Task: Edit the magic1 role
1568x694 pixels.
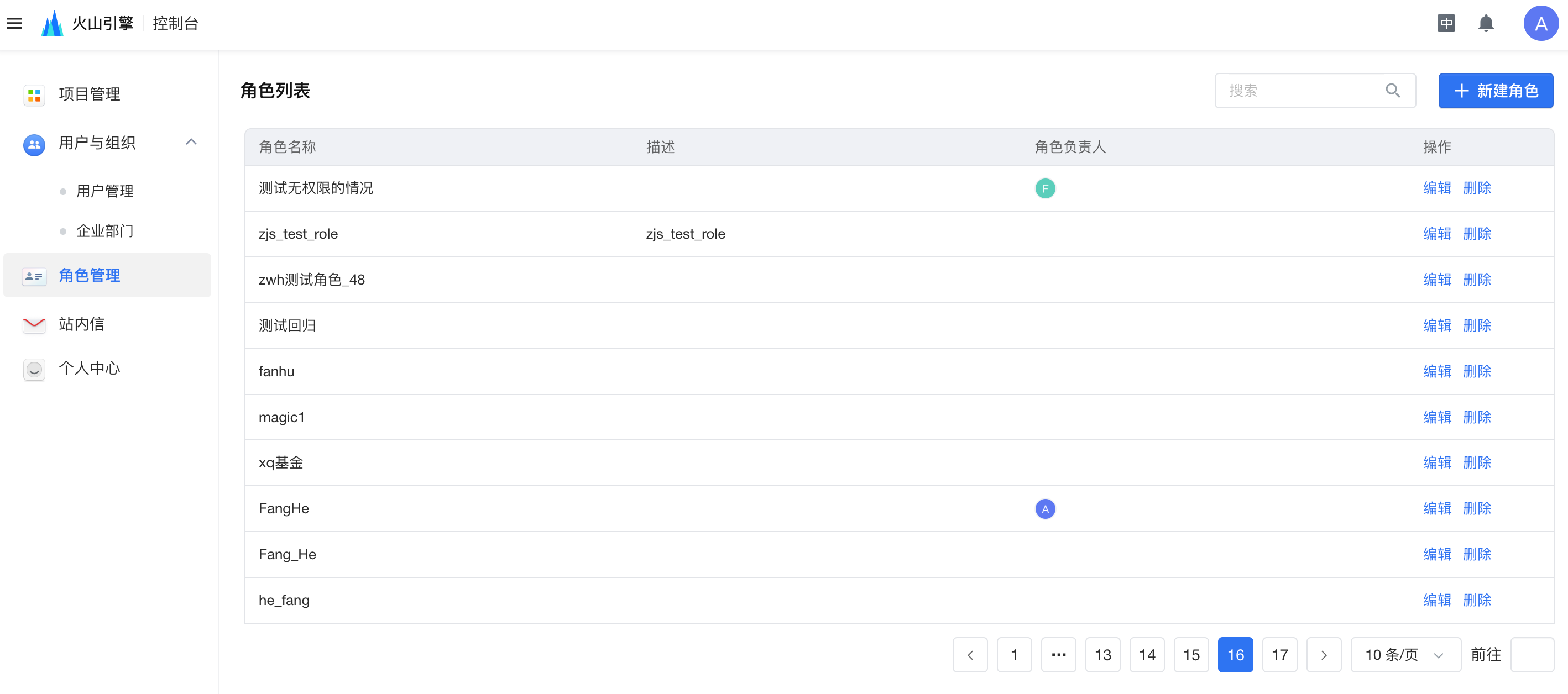Action: pos(1437,417)
